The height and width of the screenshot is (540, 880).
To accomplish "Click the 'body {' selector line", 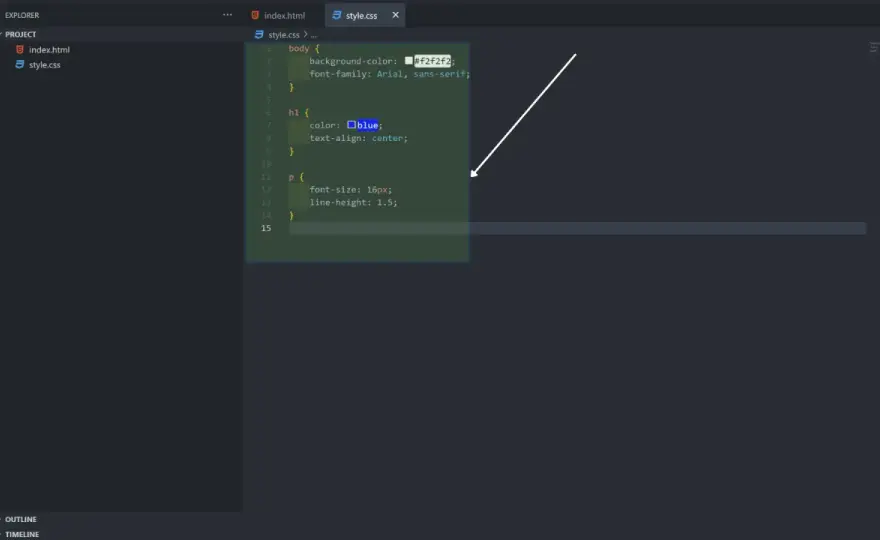I will tap(304, 49).
